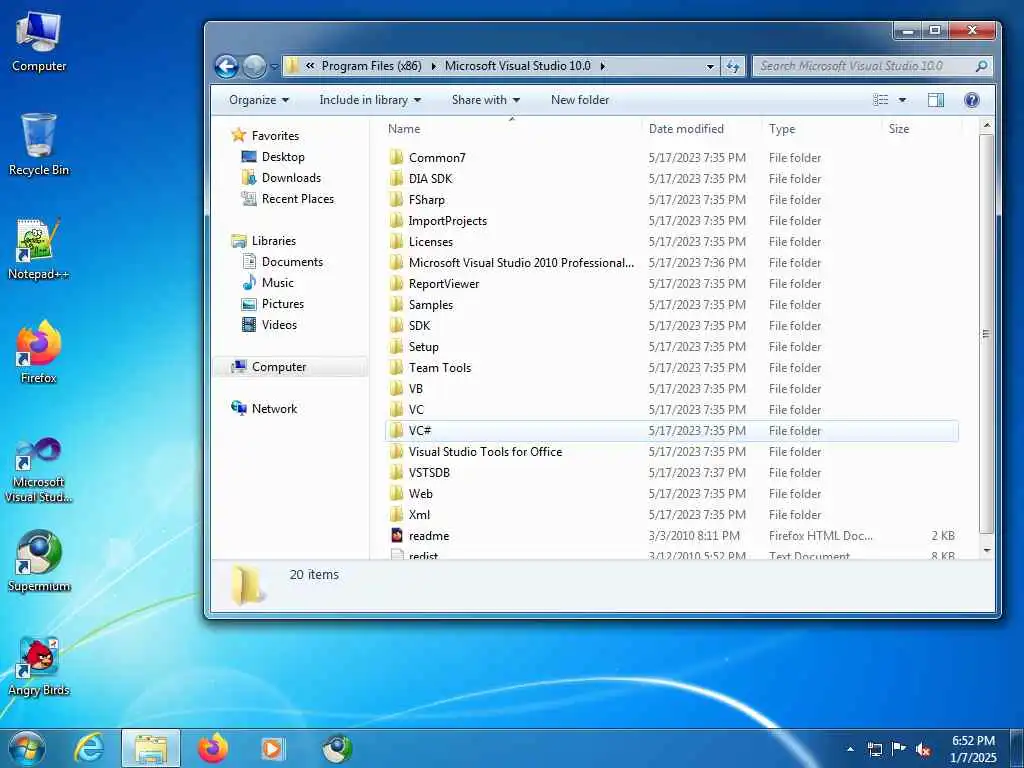
Task: Click the Forward navigation arrow in Explorer
Action: click(254, 66)
